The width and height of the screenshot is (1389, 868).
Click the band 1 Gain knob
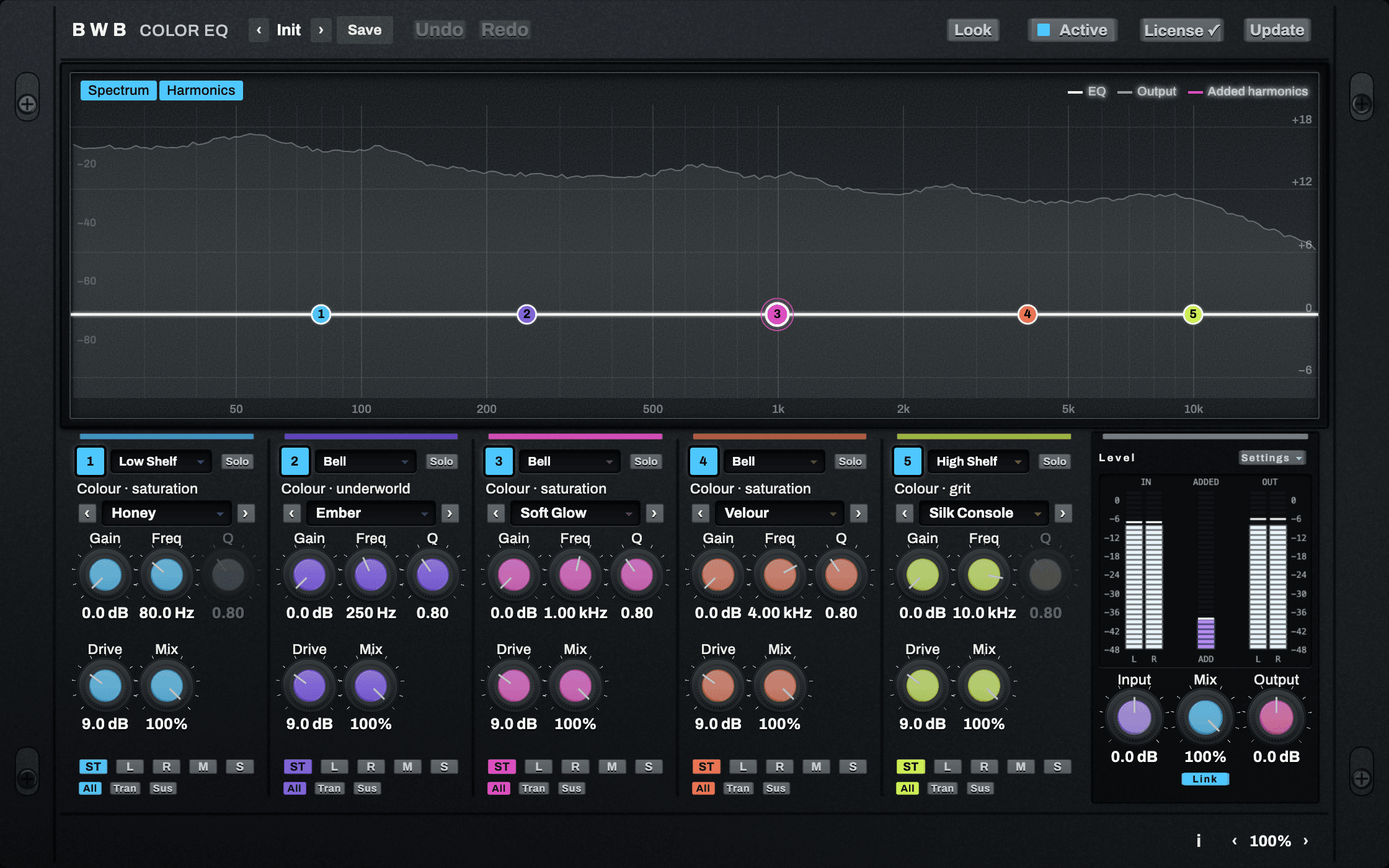click(105, 575)
